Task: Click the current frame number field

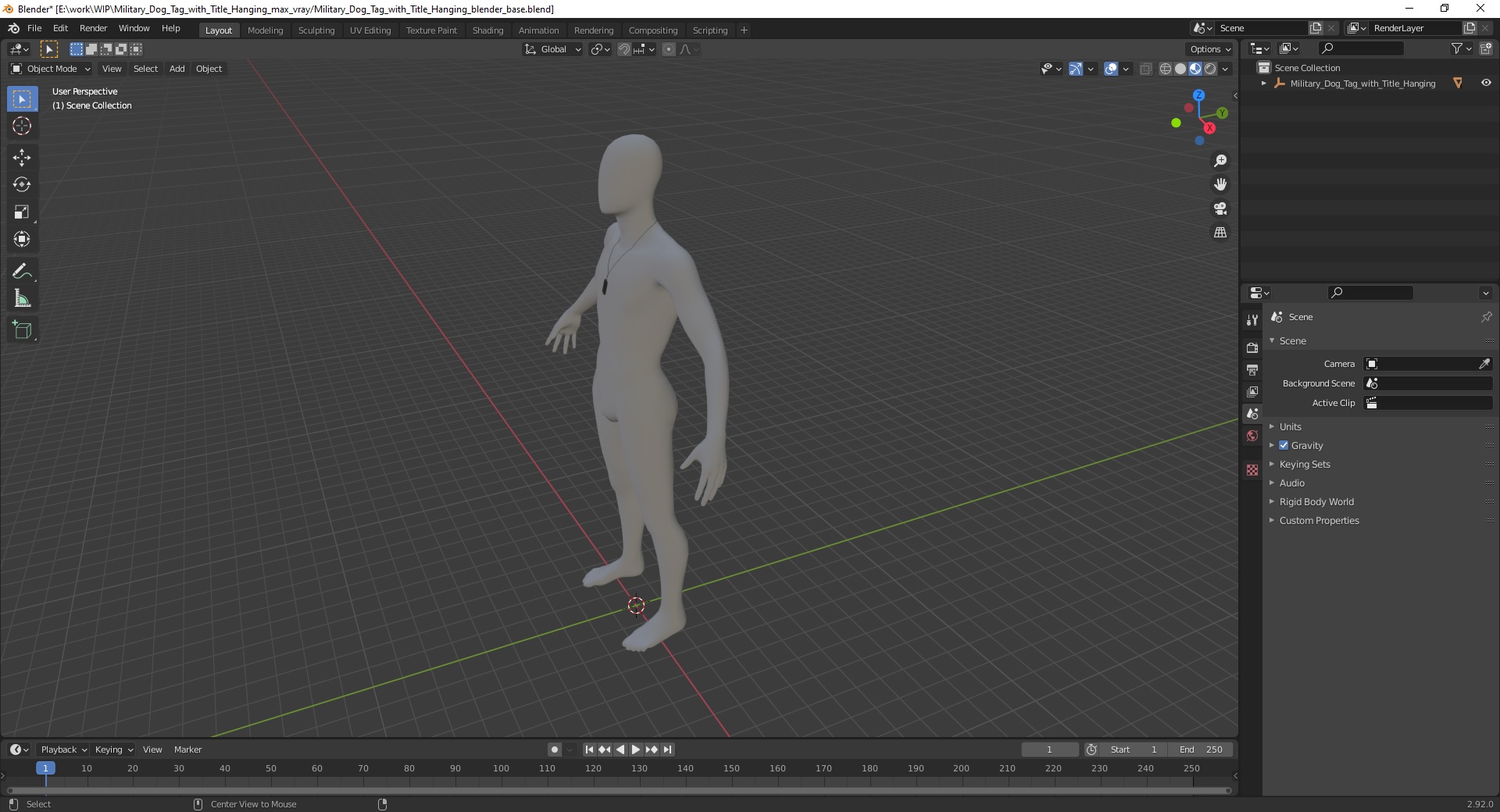Action: coord(1049,750)
